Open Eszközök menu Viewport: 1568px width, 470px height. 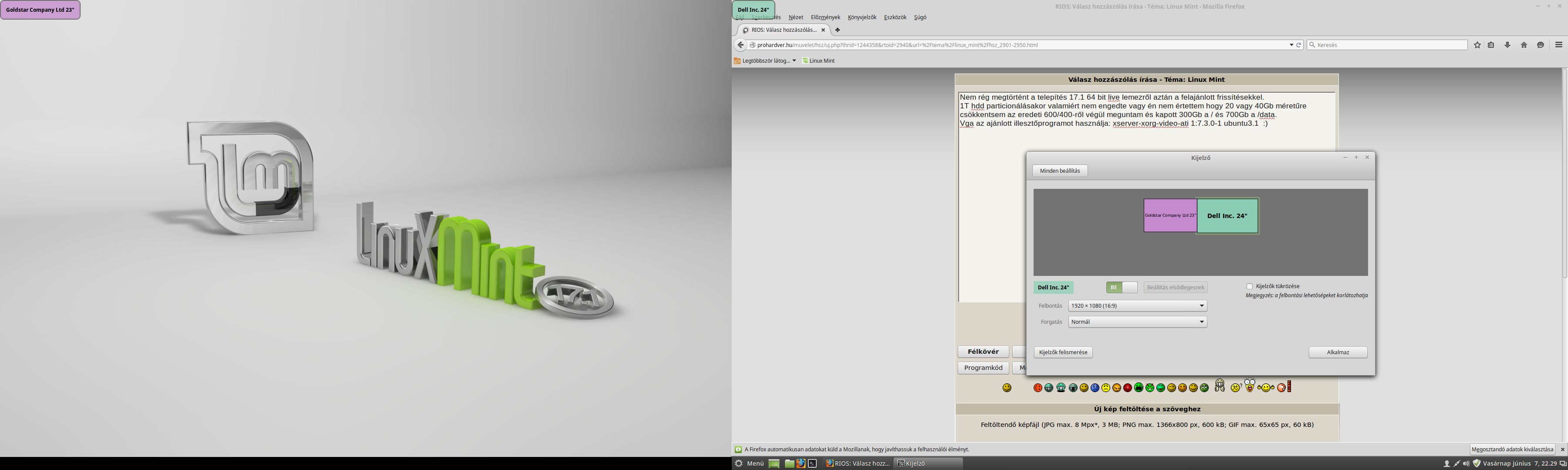pyautogui.click(x=896, y=17)
